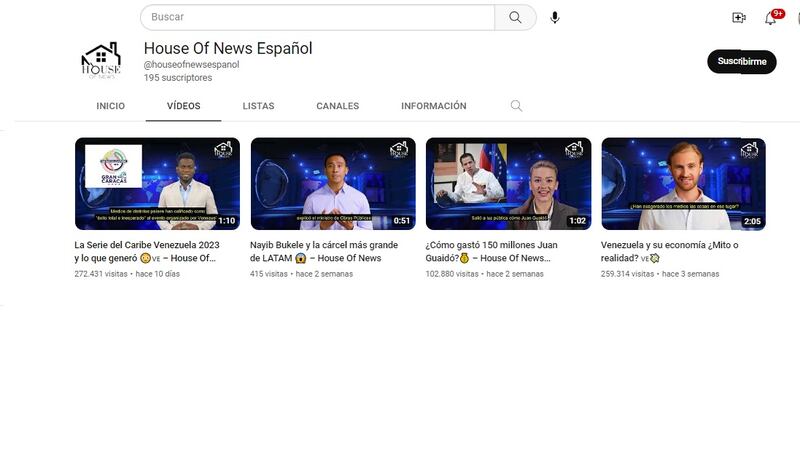Open the create video icon
Screen dimensions: 800x452
coord(738,18)
